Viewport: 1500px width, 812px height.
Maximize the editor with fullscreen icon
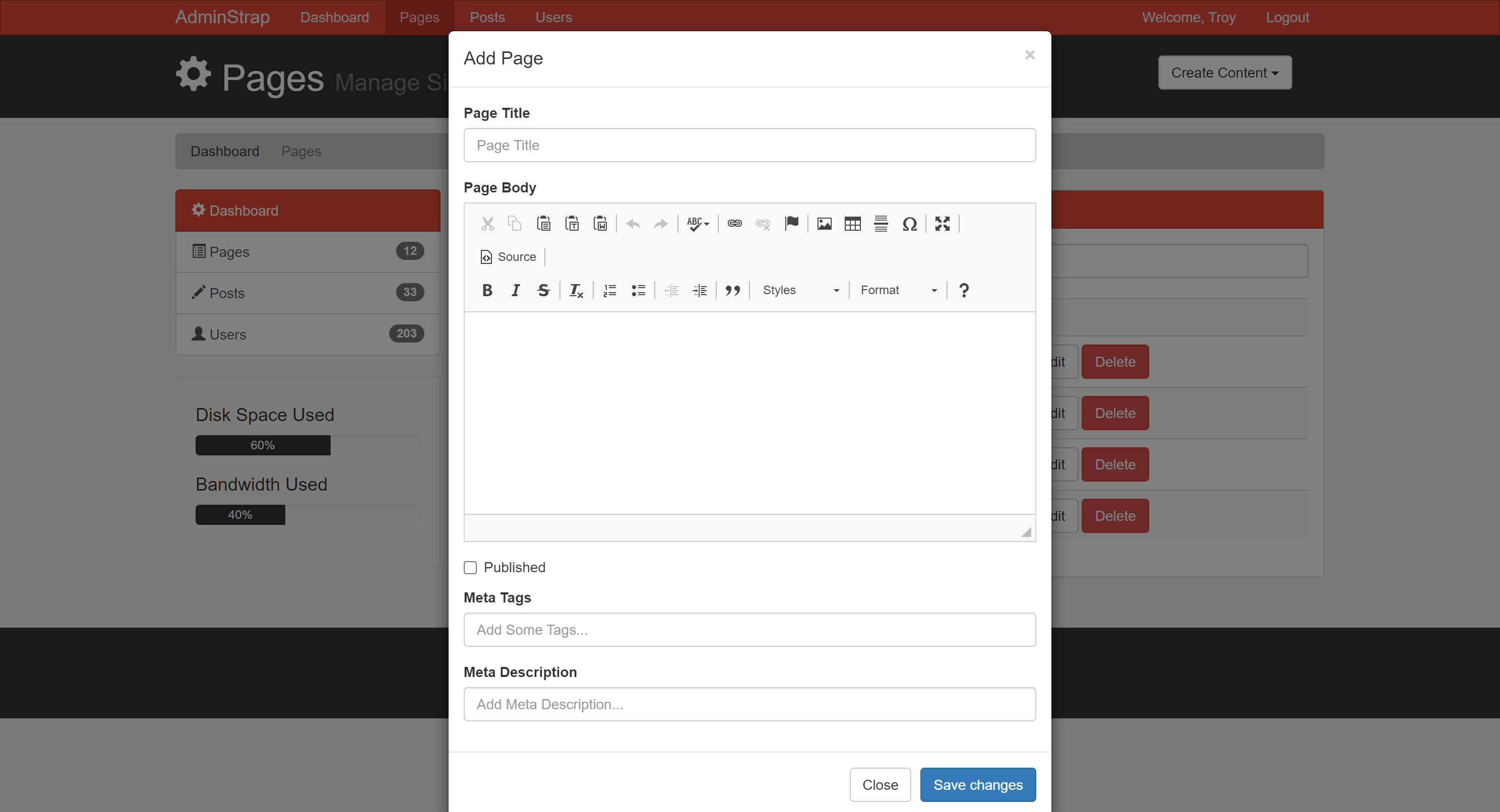click(942, 224)
